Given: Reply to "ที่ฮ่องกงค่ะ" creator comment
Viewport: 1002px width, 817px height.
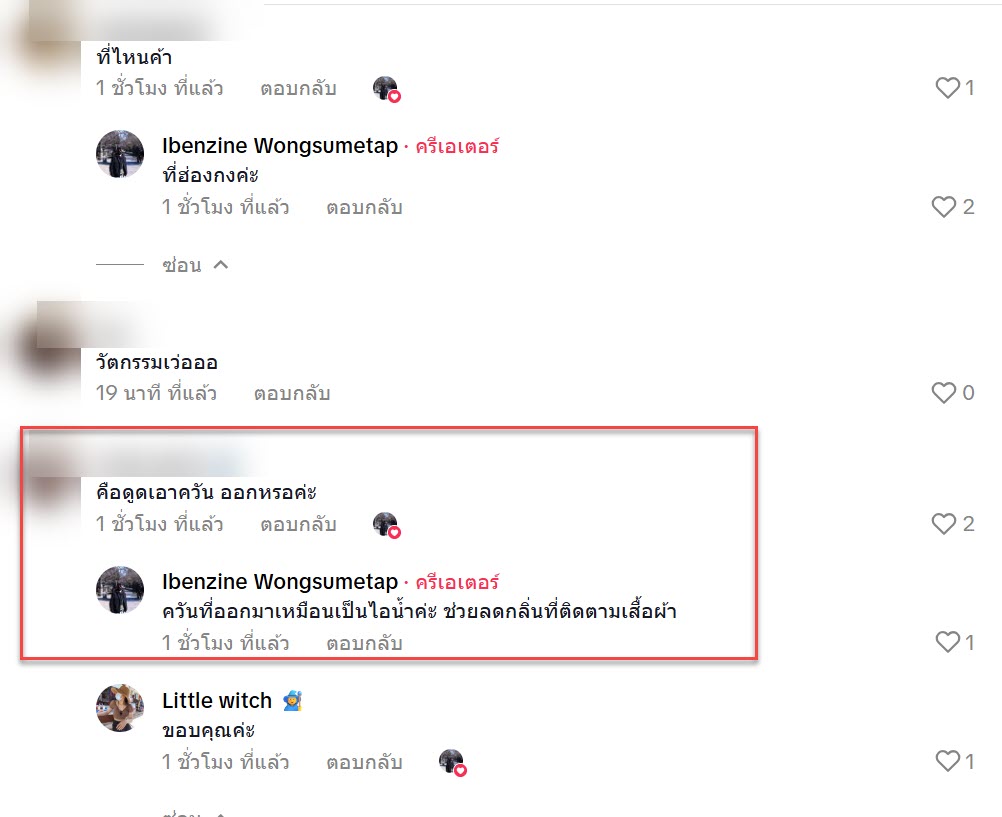Looking at the screenshot, I should [364, 207].
